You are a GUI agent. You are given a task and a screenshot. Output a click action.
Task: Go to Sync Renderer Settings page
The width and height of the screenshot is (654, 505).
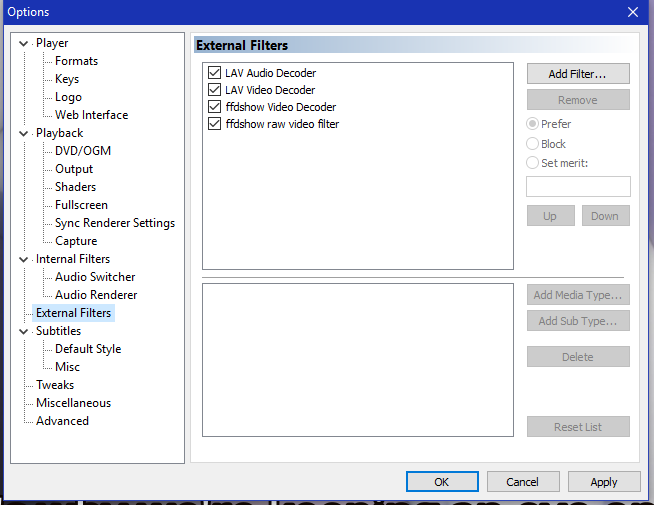click(114, 223)
